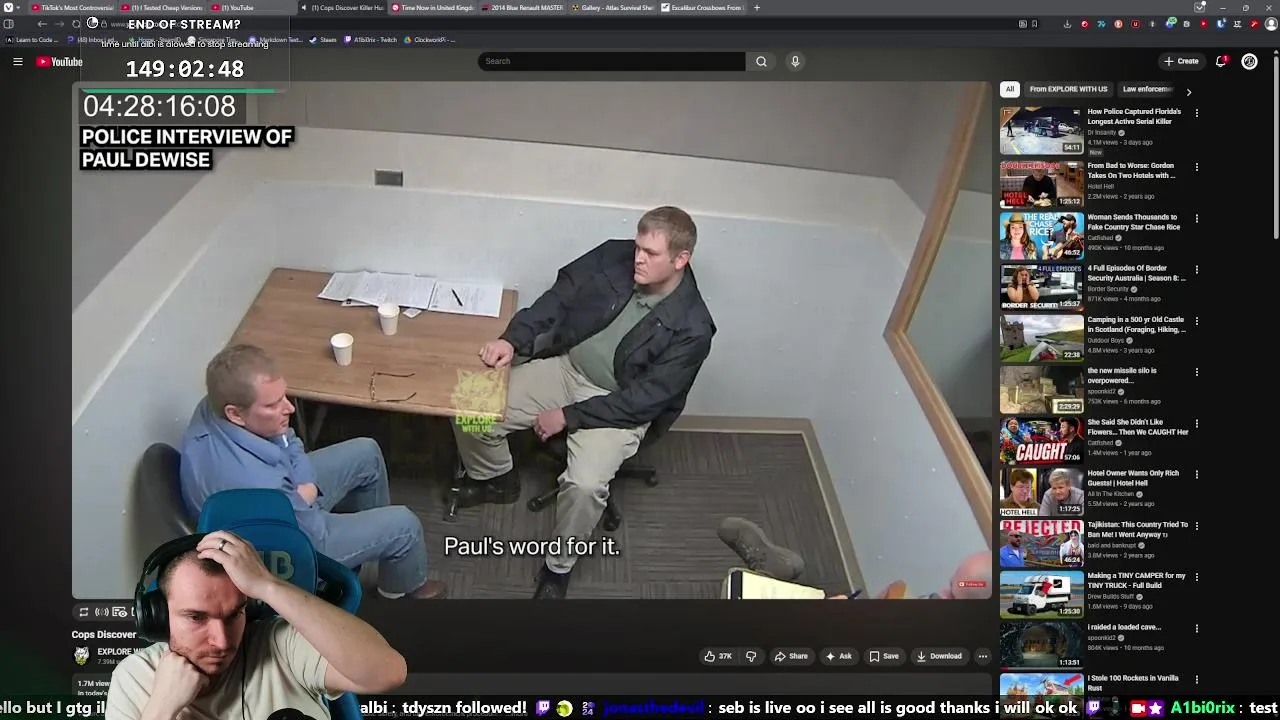Toggle the loop icon on the player controls
The height and width of the screenshot is (720, 1280).
pyautogui.click(x=84, y=612)
